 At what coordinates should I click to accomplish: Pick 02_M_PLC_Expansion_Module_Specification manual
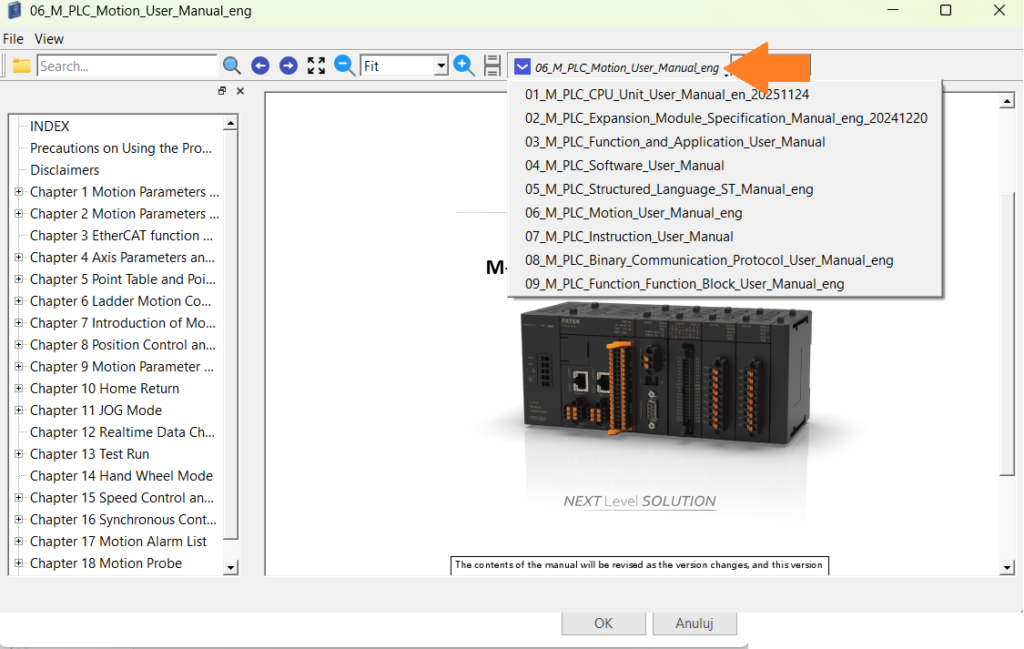[x=726, y=118]
